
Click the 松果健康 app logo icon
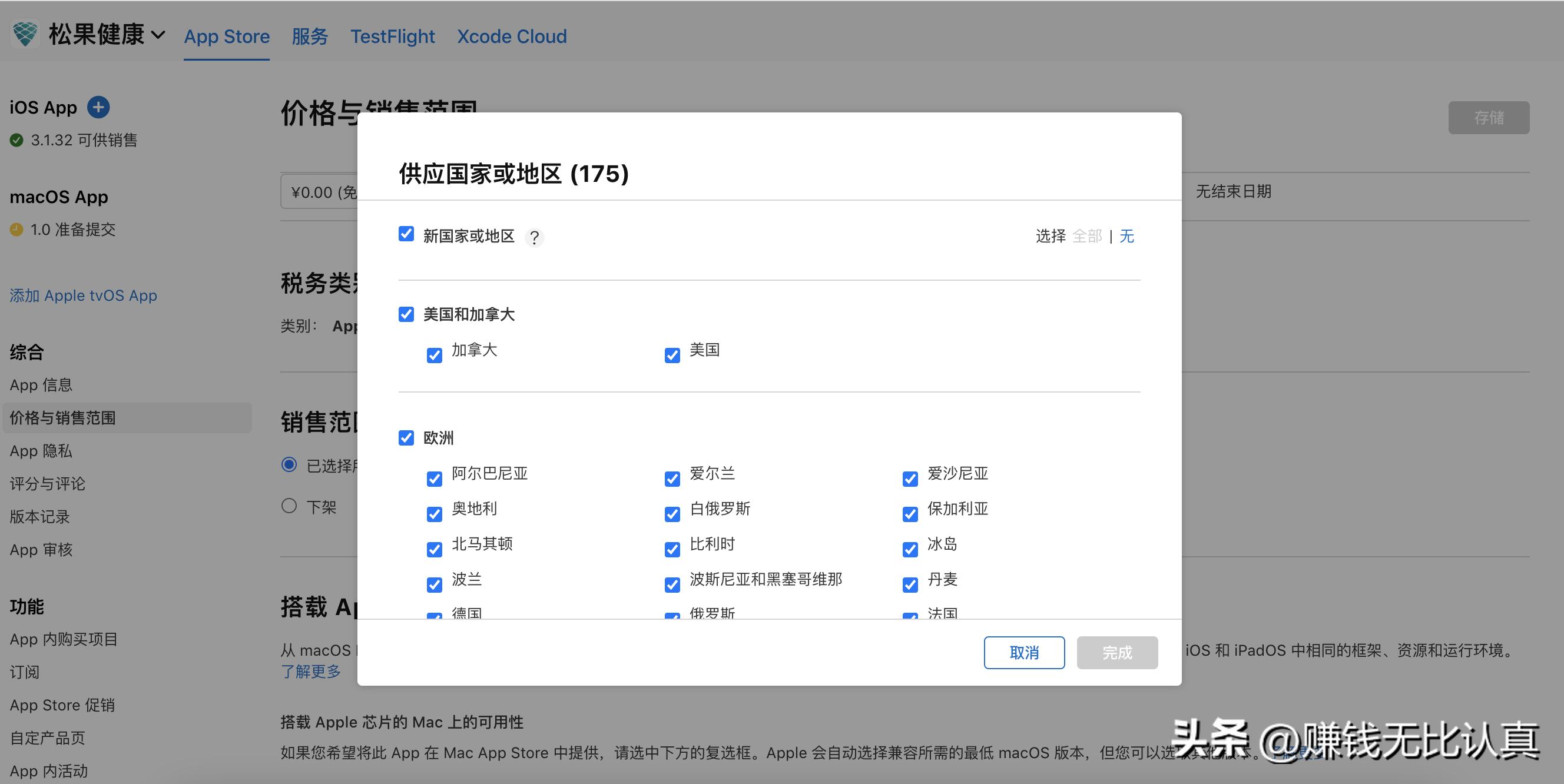point(25,35)
